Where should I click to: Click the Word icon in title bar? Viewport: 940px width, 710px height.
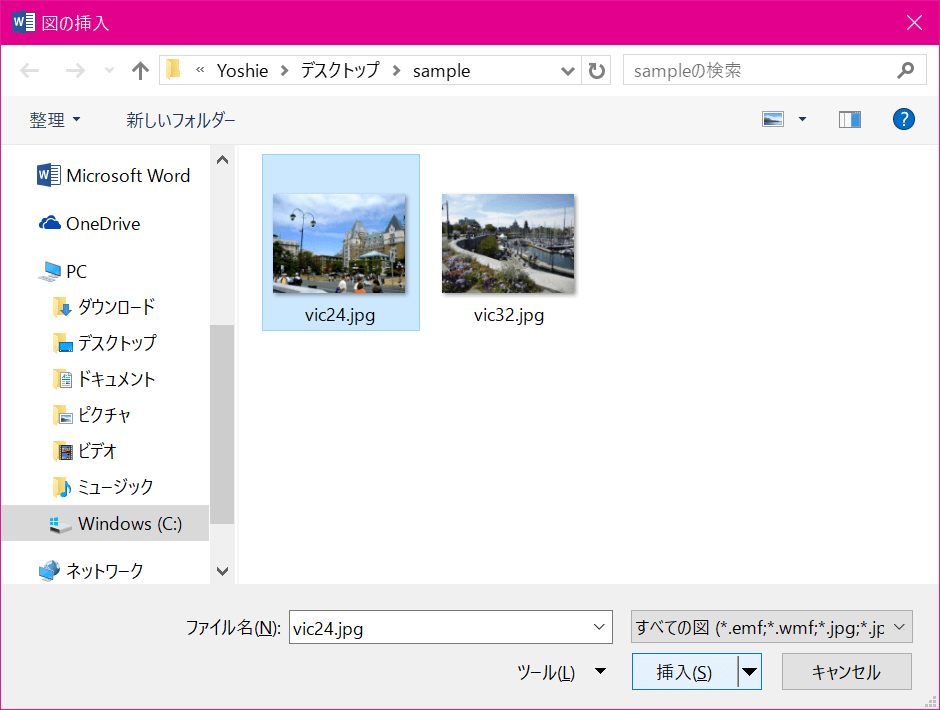(x=23, y=23)
